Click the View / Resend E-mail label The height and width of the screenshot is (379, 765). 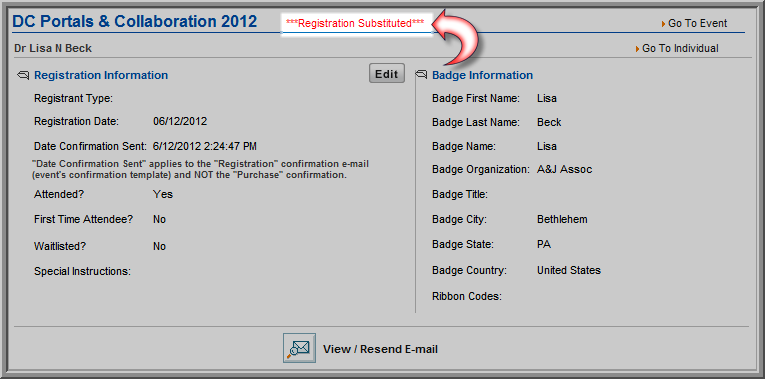coord(380,349)
